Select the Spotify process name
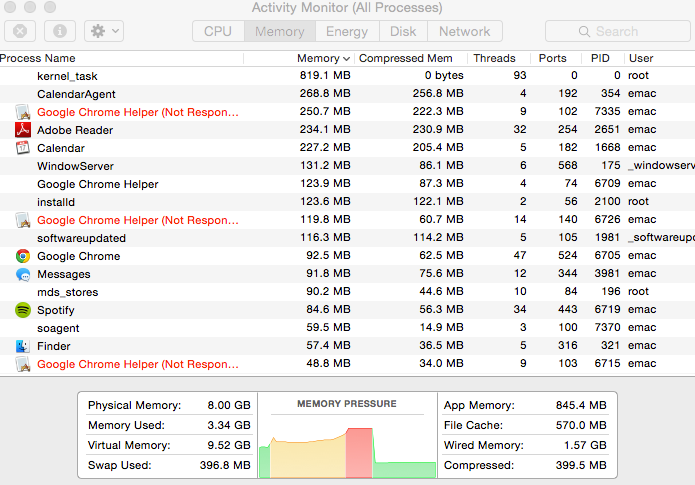The width and height of the screenshot is (695, 485). point(55,310)
